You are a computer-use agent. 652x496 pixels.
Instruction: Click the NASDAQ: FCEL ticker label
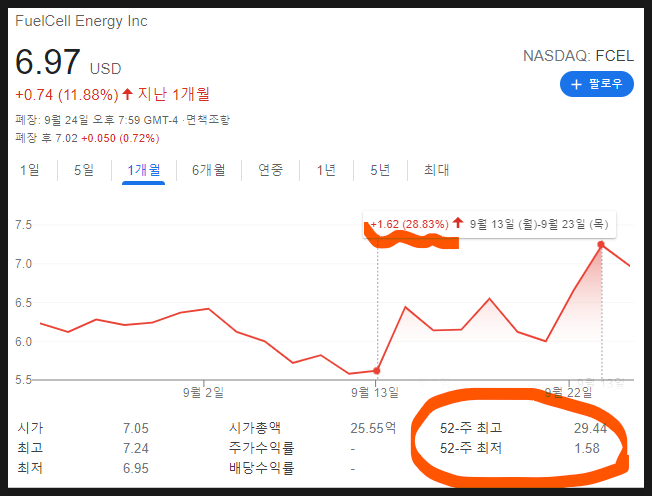(x=578, y=56)
